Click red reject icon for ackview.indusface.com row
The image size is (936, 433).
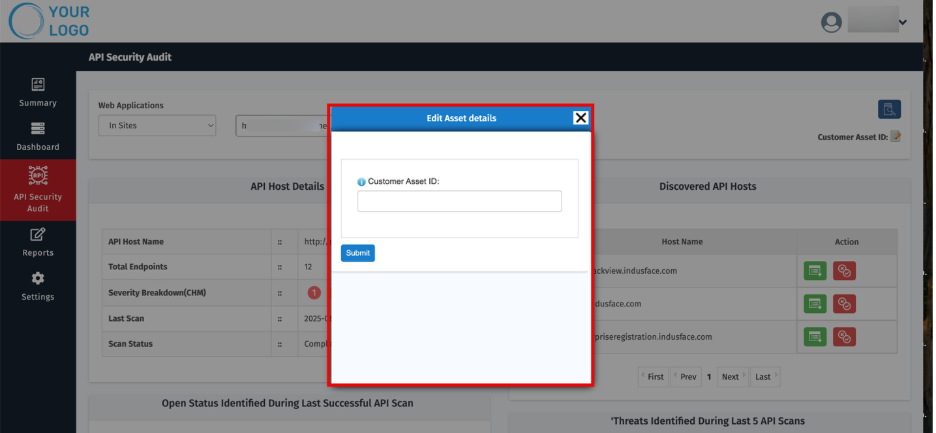coord(844,271)
